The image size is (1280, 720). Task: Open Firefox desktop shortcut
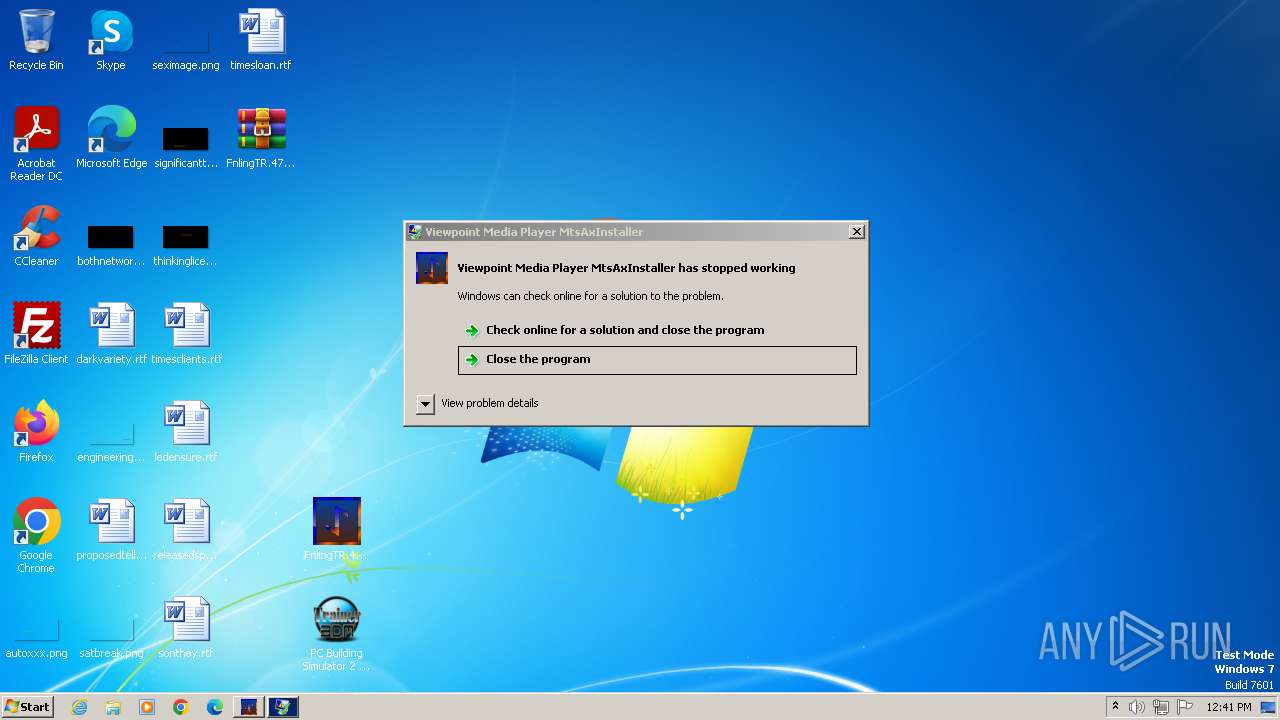coord(36,432)
